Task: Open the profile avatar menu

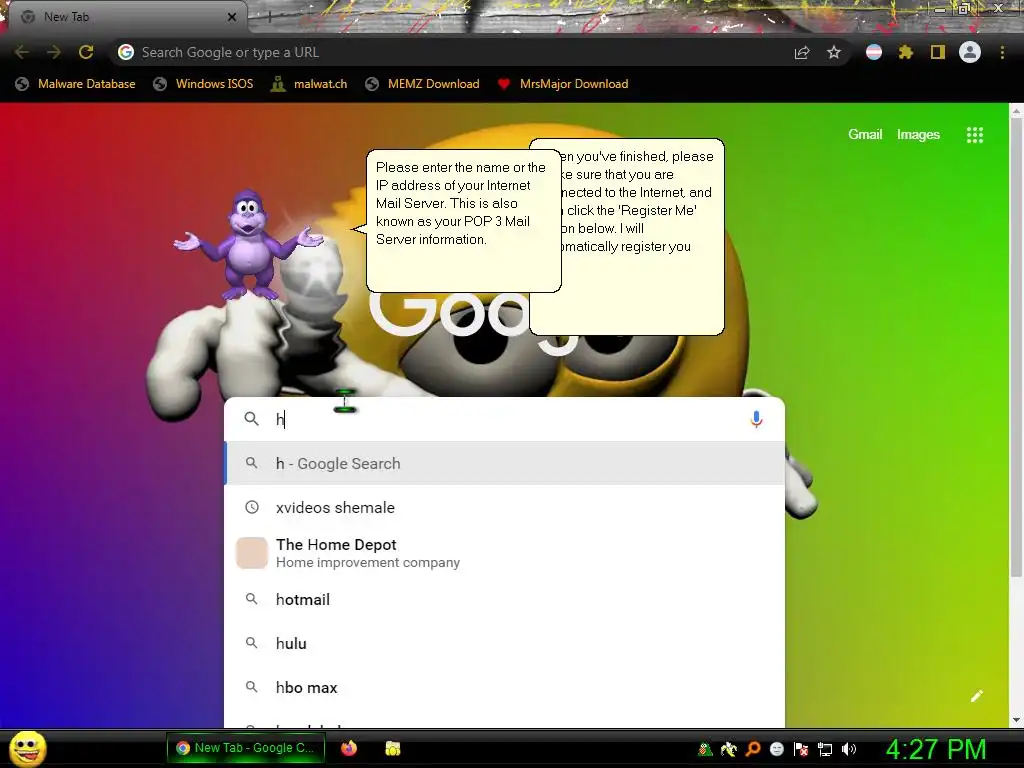Action: (x=970, y=52)
